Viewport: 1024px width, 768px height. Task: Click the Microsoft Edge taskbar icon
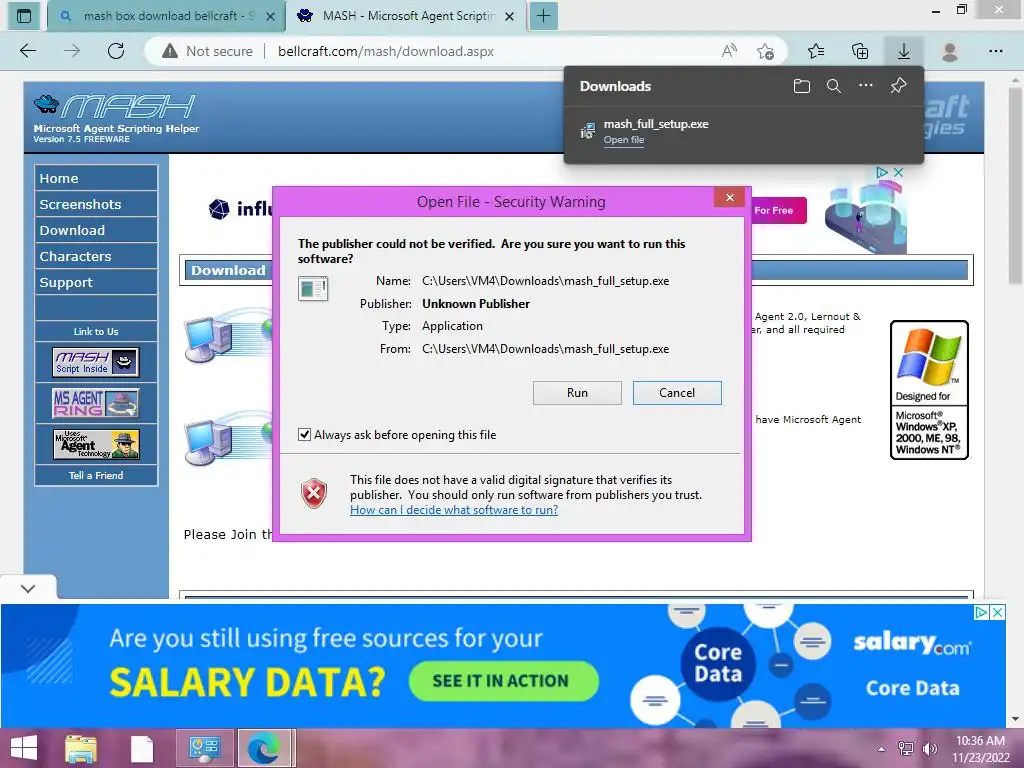pyautogui.click(x=264, y=748)
